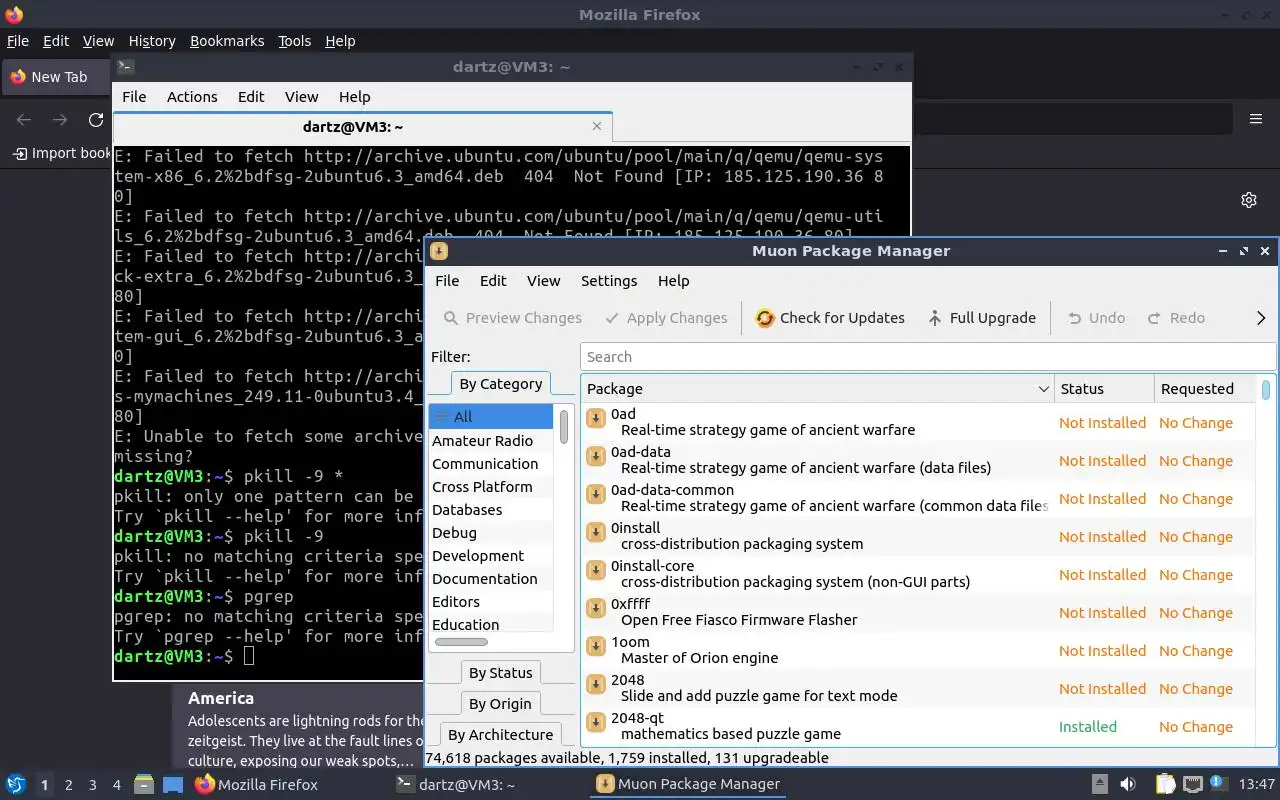Click the removable media eject tray icon
1280x800 pixels.
point(1099,785)
